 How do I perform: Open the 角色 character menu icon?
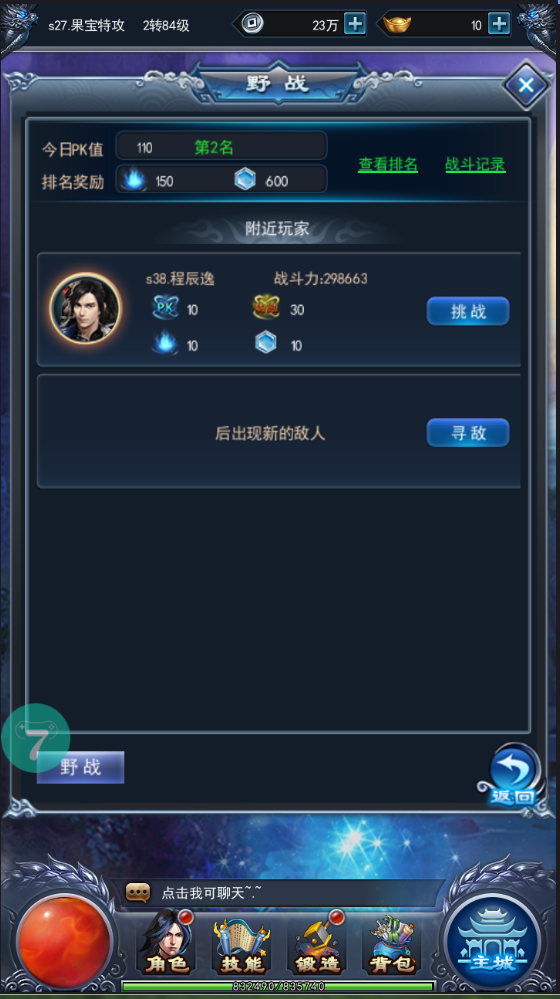[168, 943]
